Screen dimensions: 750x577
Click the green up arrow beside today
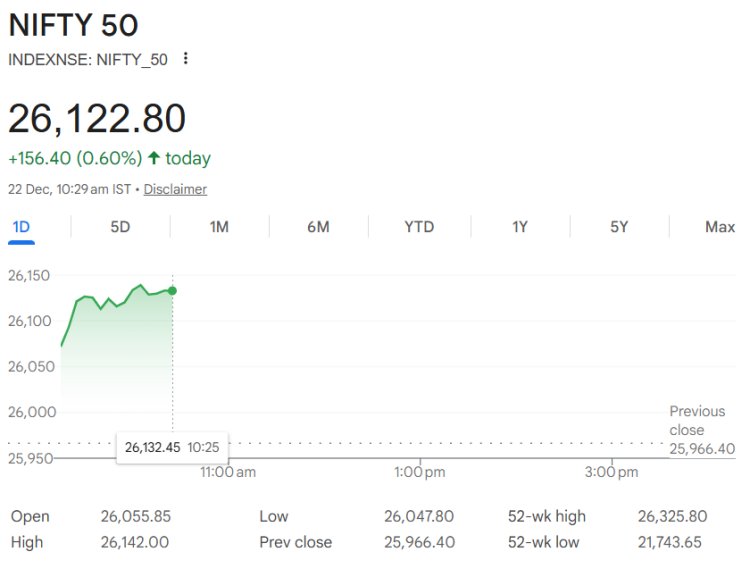(153, 158)
